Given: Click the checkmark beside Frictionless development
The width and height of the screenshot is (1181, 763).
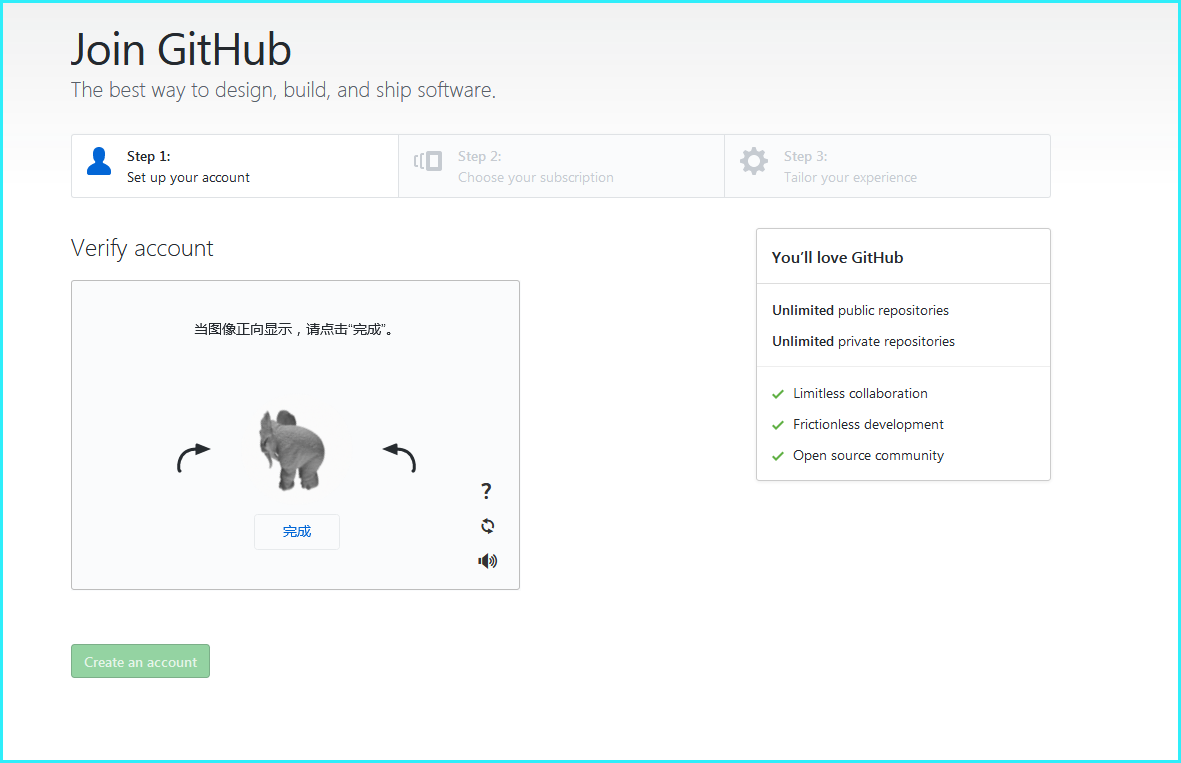Looking at the screenshot, I should point(778,425).
